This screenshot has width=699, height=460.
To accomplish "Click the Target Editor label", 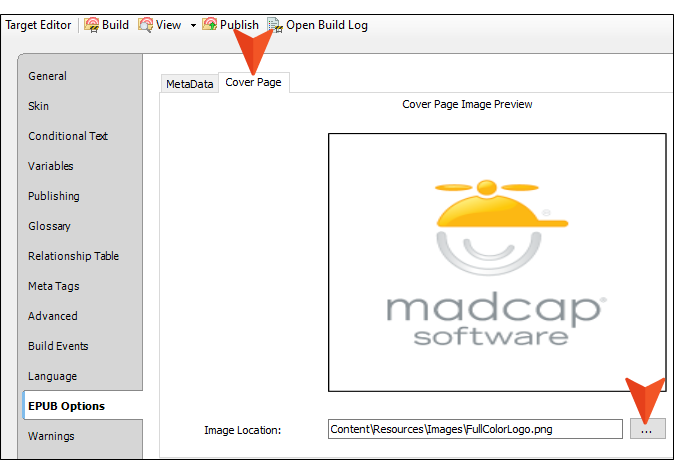I will [38, 25].
